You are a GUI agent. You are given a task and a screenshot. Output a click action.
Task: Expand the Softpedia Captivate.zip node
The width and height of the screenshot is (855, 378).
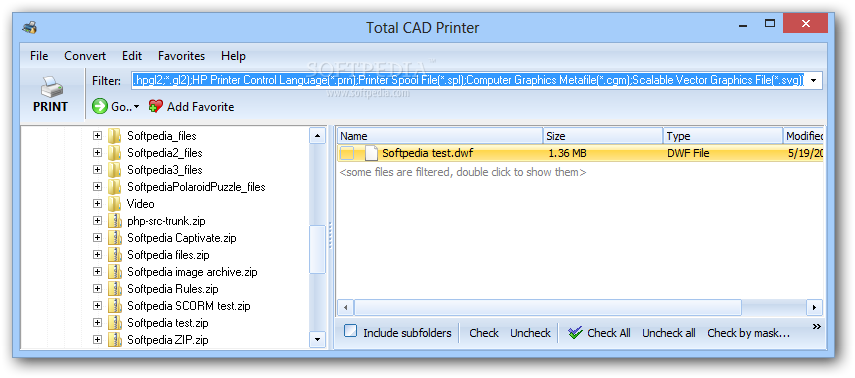97,238
